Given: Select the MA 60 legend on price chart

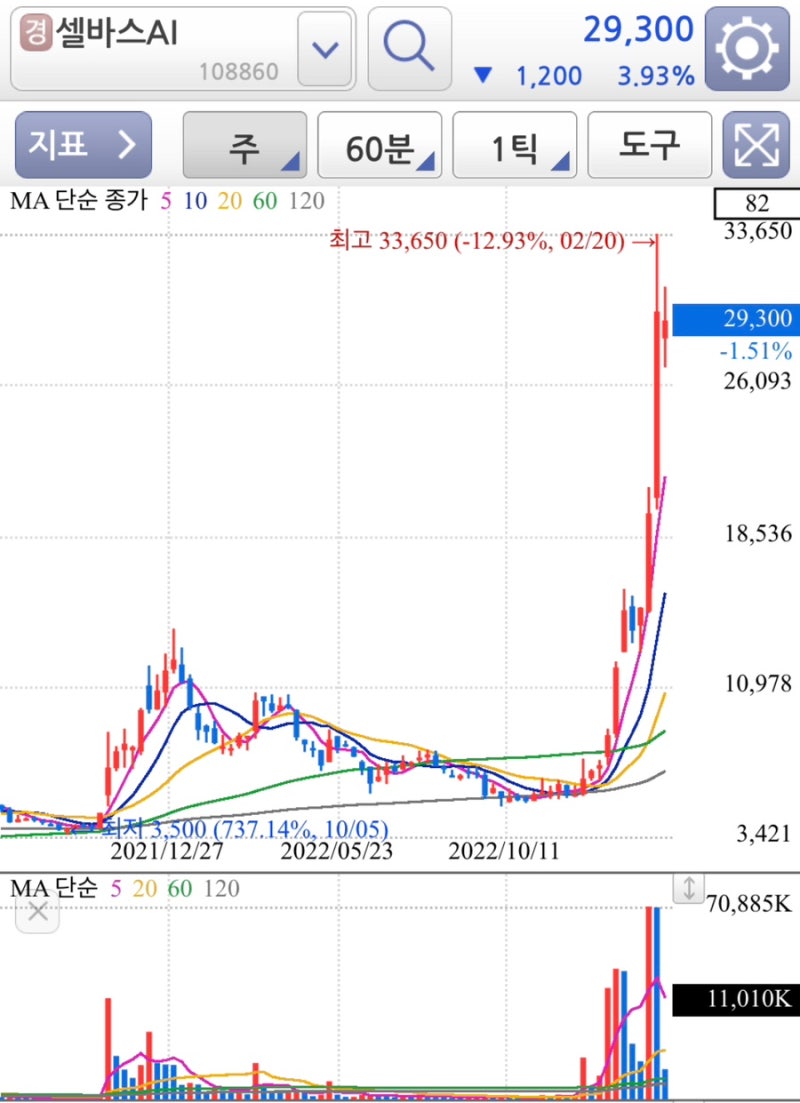Looking at the screenshot, I should [265, 202].
